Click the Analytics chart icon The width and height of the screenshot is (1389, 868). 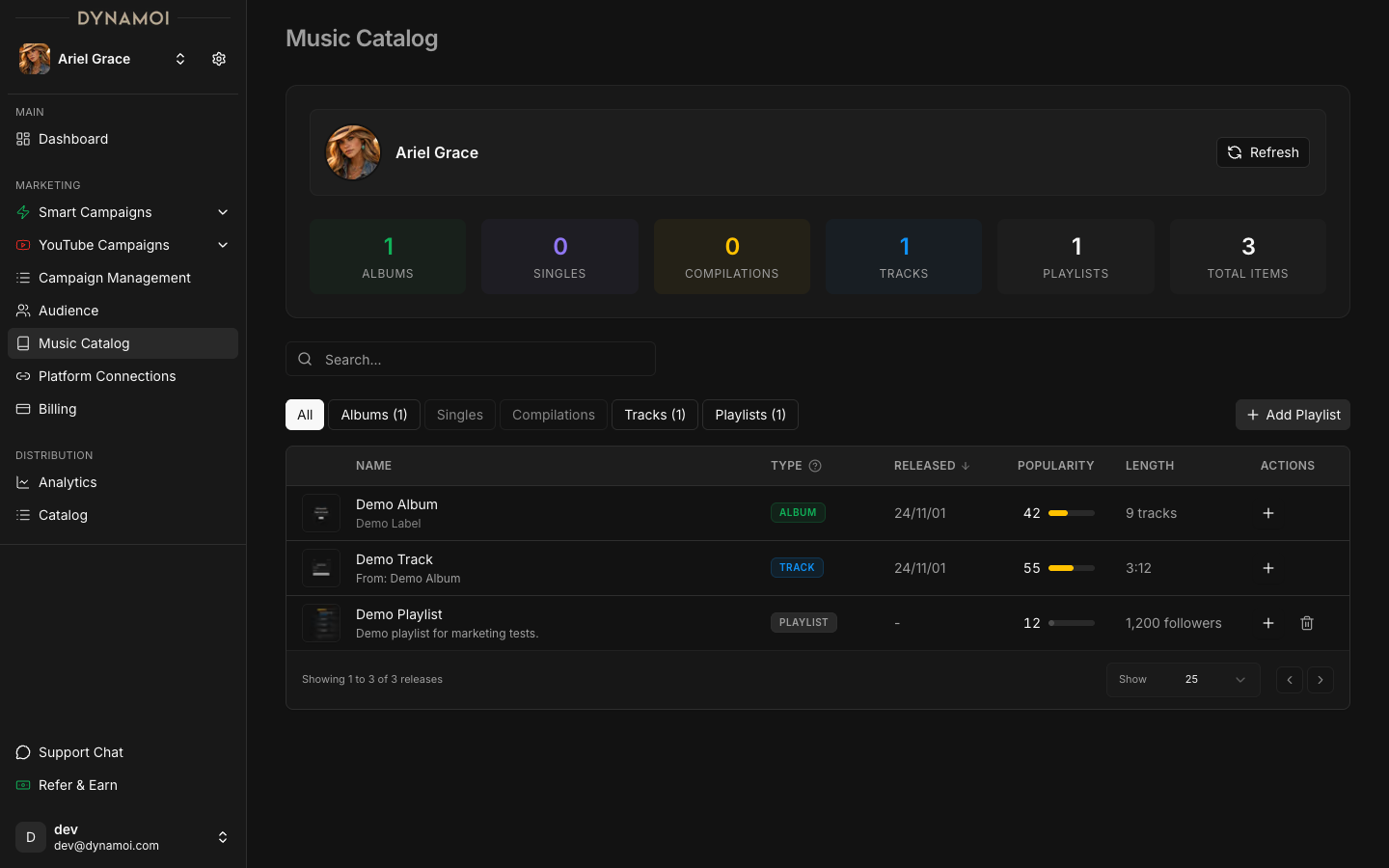pos(22,482)
